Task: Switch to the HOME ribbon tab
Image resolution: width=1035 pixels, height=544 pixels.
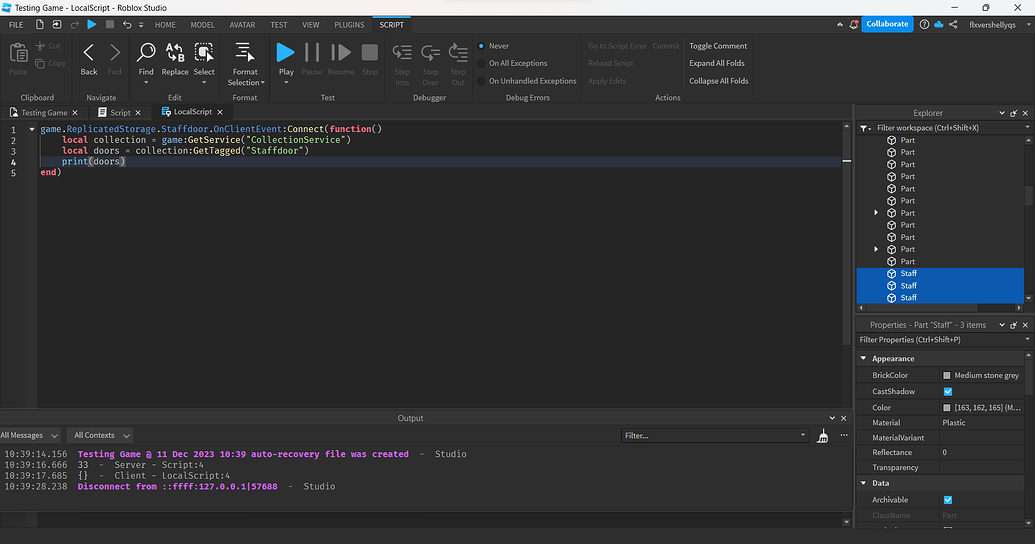Action: point(165,25)
